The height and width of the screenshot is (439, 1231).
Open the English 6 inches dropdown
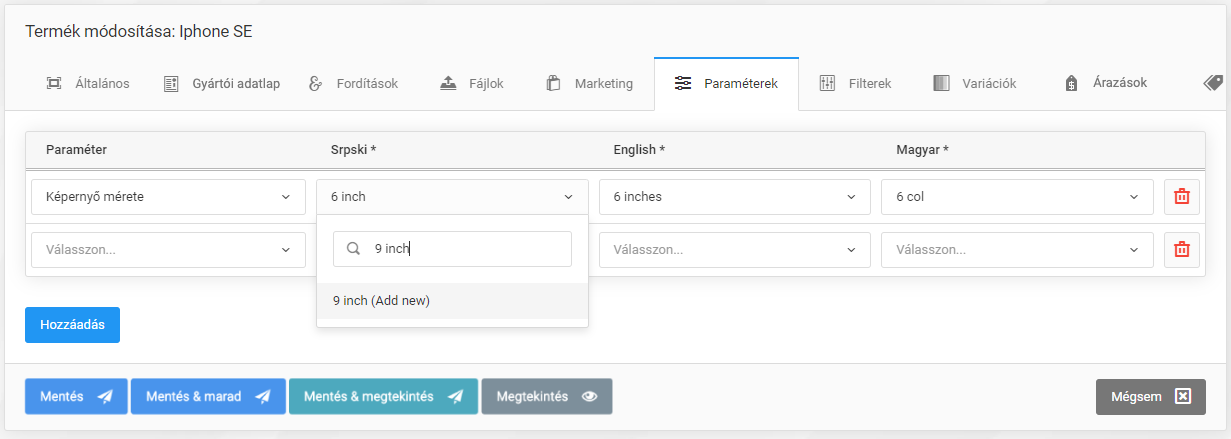(x=735, y=197)
